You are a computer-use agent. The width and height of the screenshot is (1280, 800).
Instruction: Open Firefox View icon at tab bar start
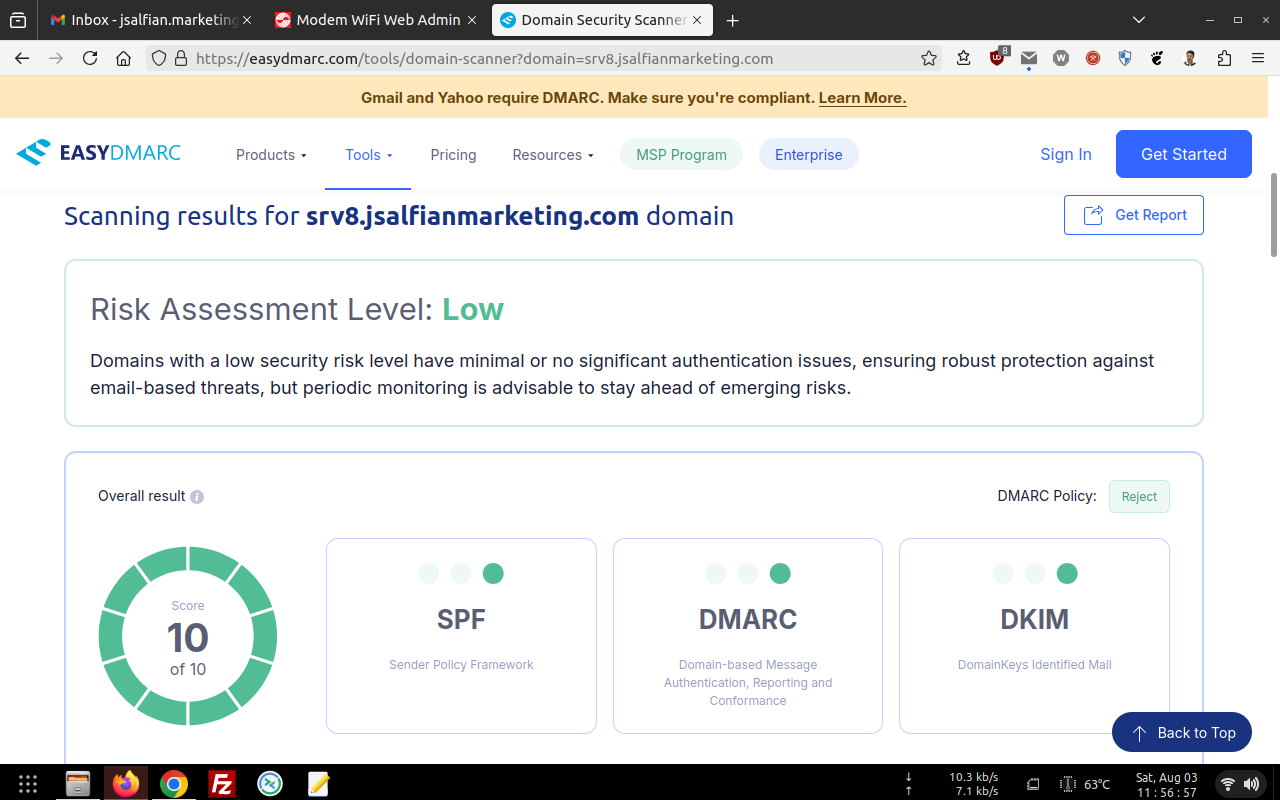point(18,20)
